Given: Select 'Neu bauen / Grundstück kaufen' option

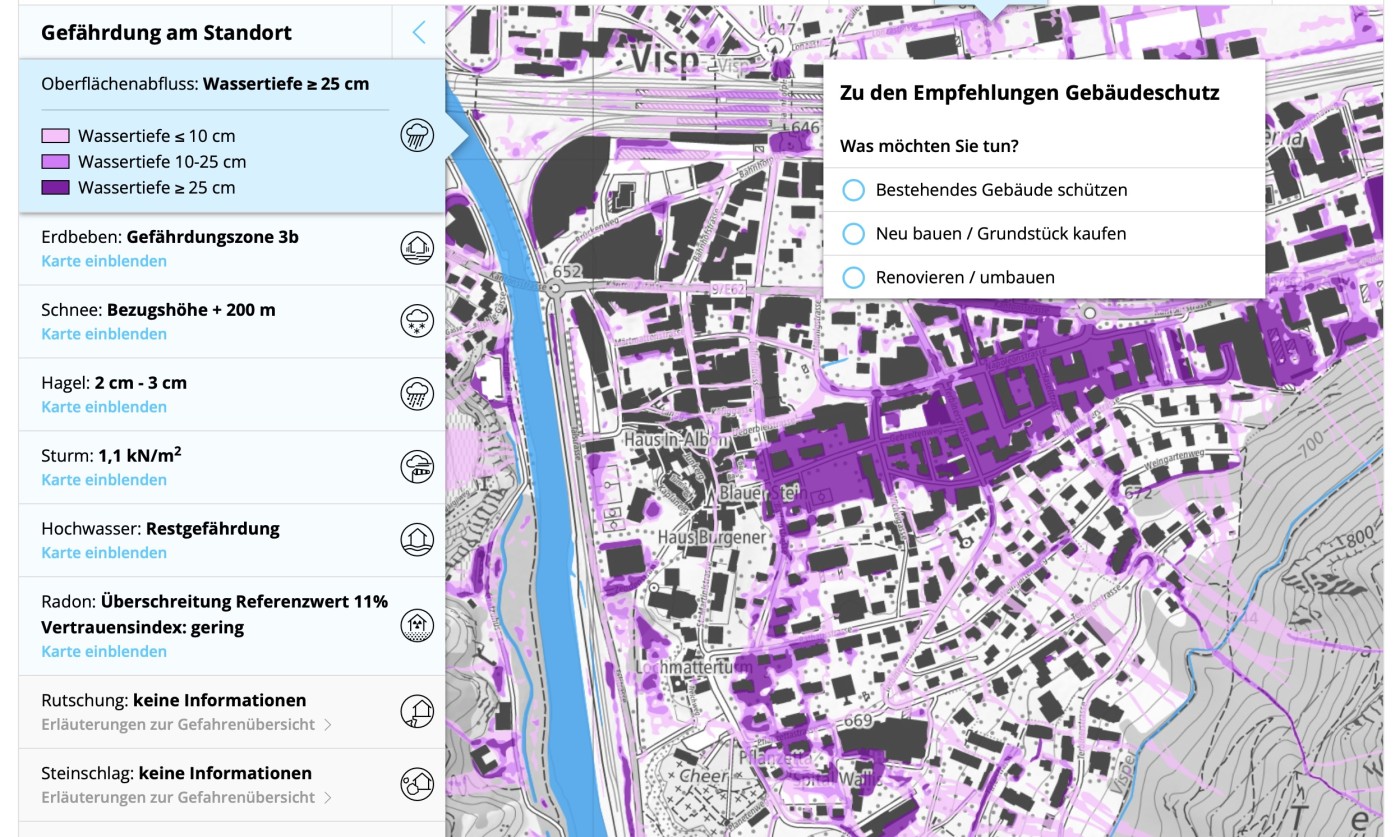Looking at the screenshot, I should (x=853, y=234).
